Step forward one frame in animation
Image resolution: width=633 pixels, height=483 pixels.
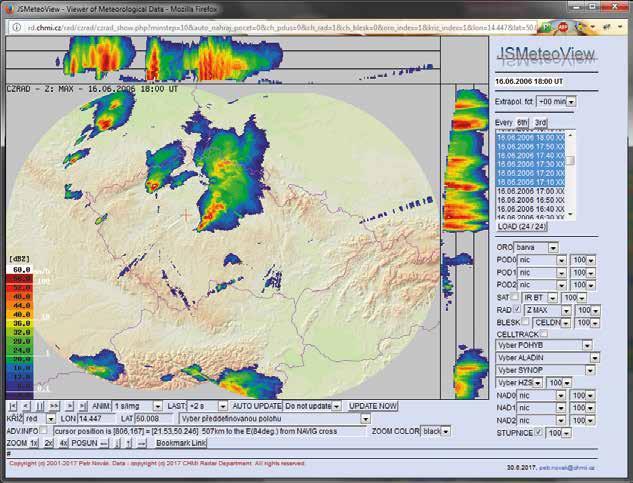point(70,406)
